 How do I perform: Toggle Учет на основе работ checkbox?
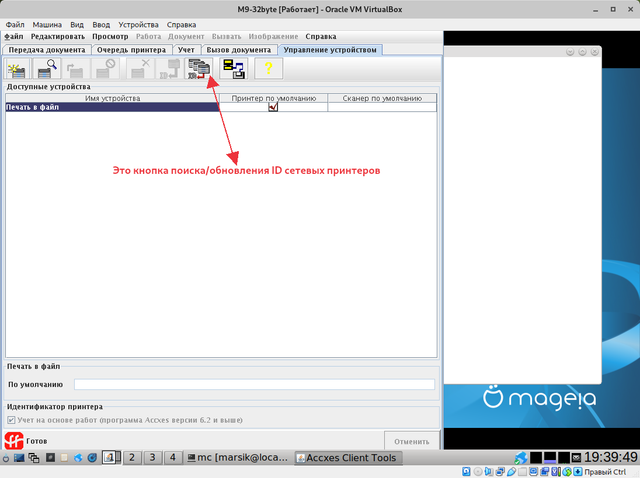coord(11,420)
